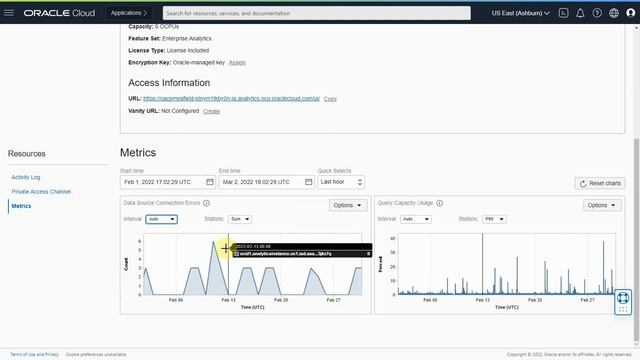Click the Reset charts button
Screen dimensions: 640x360
[600, 183]
